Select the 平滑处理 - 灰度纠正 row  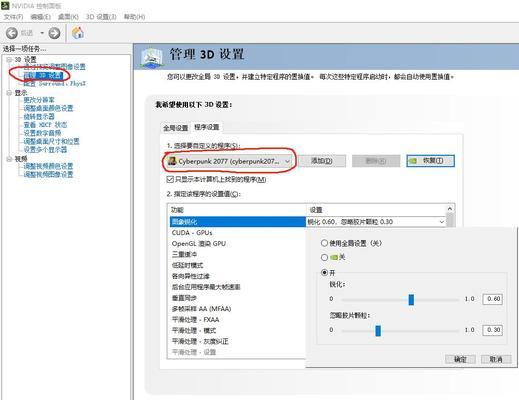tap(238, 341)
